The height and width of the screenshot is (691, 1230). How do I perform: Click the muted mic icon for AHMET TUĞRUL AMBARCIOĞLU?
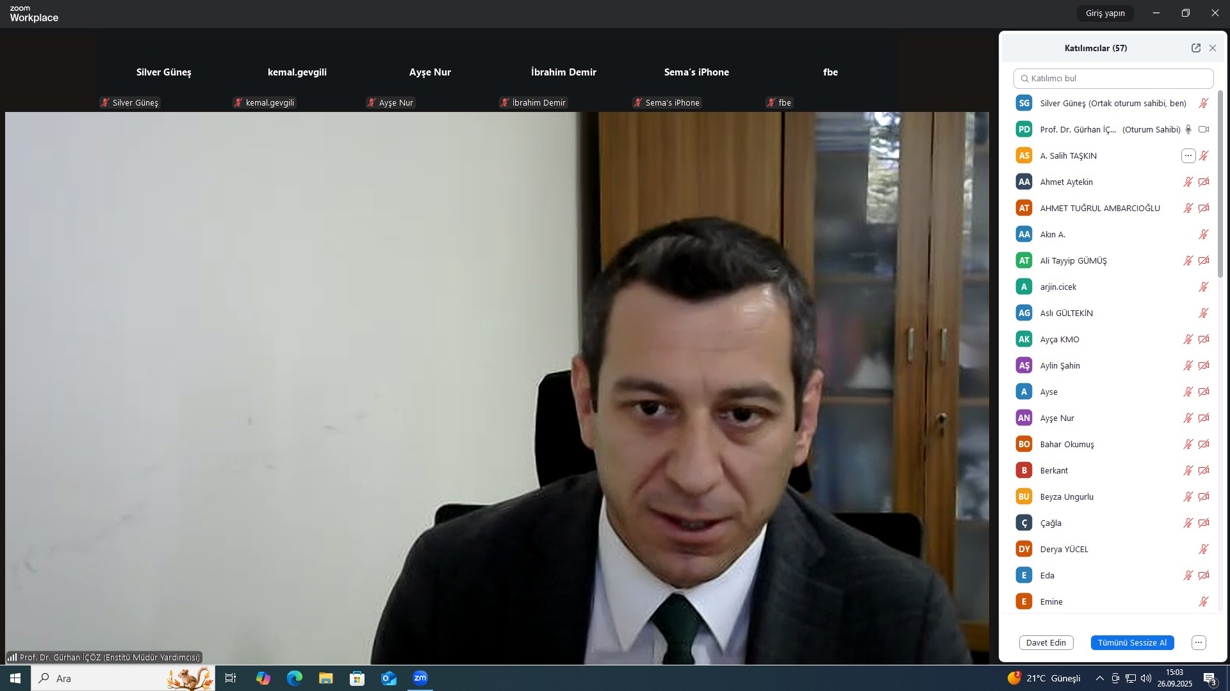click(1188, 208)
